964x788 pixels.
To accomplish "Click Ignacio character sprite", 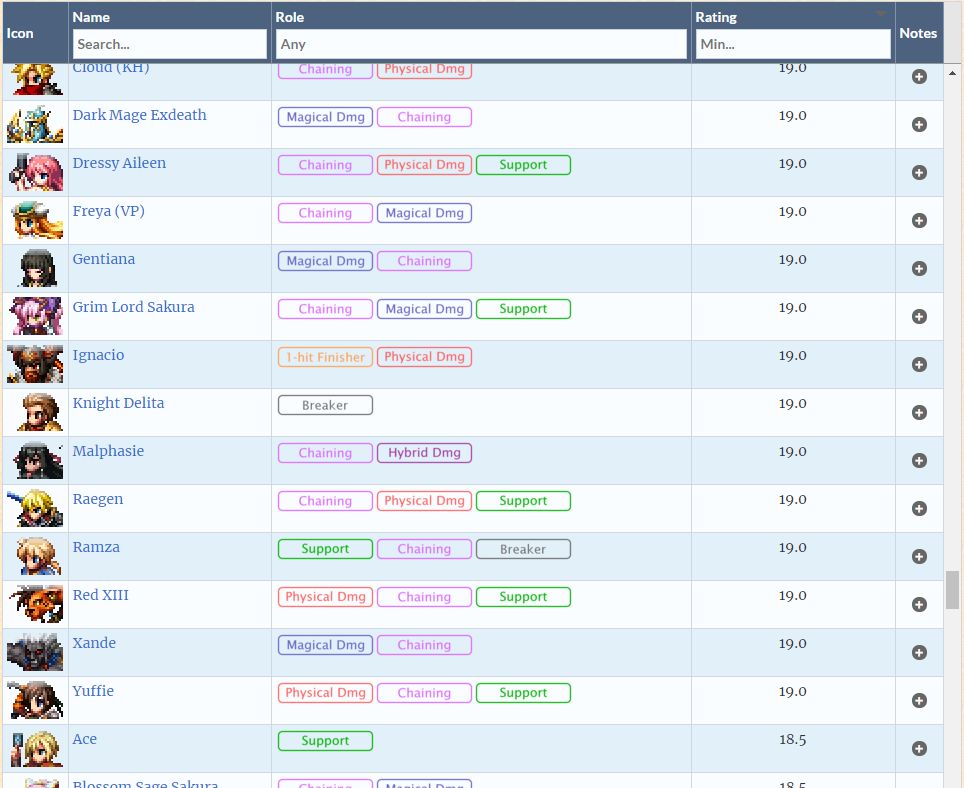I will [35, 364].
